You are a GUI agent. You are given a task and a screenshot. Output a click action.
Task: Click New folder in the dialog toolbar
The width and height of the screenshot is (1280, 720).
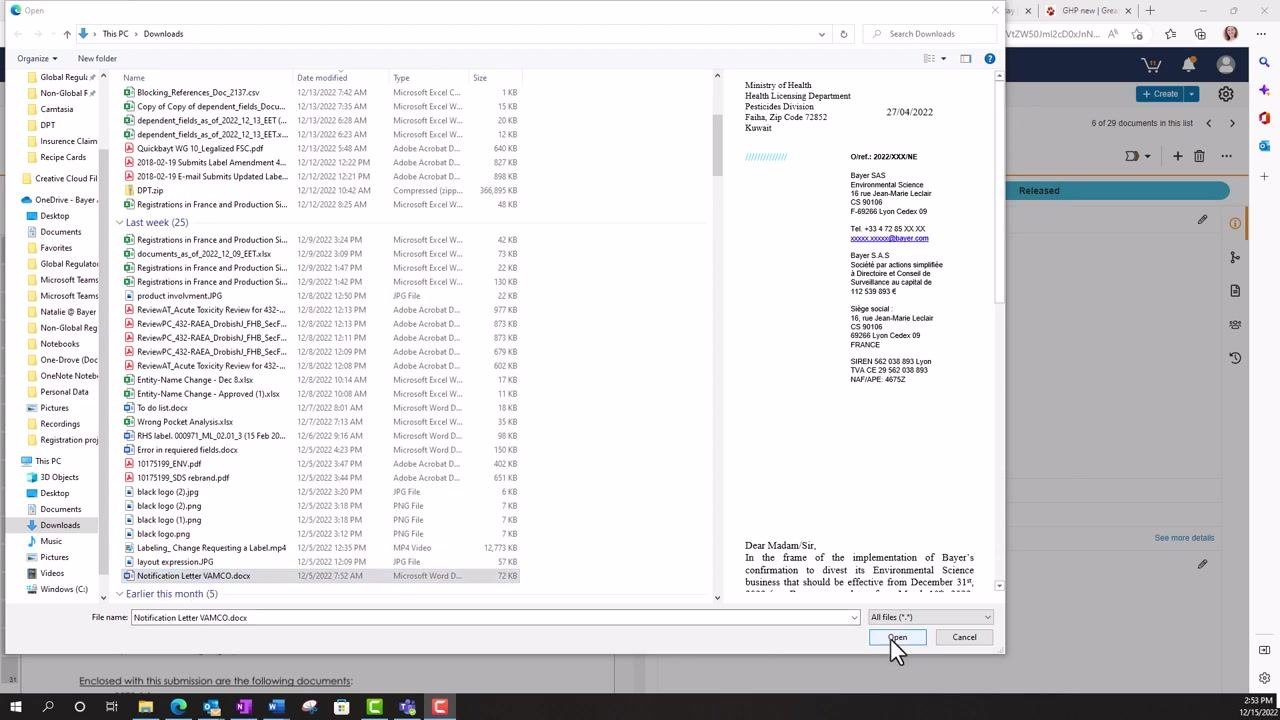[x=97, y=59]
